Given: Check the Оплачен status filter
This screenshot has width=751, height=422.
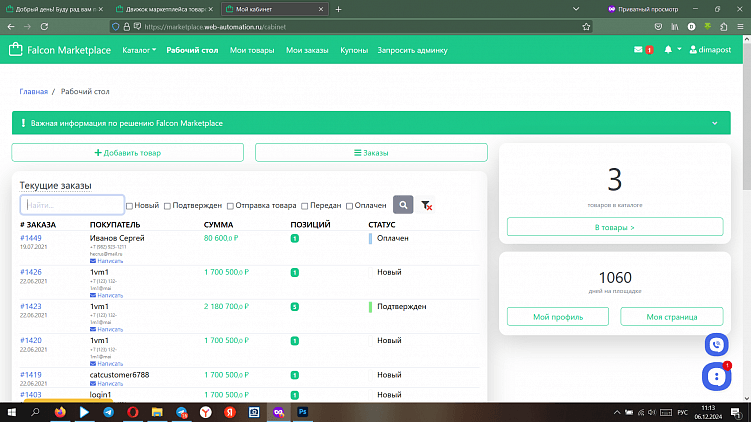Looking at the screenshot, I should pos(350,206).
